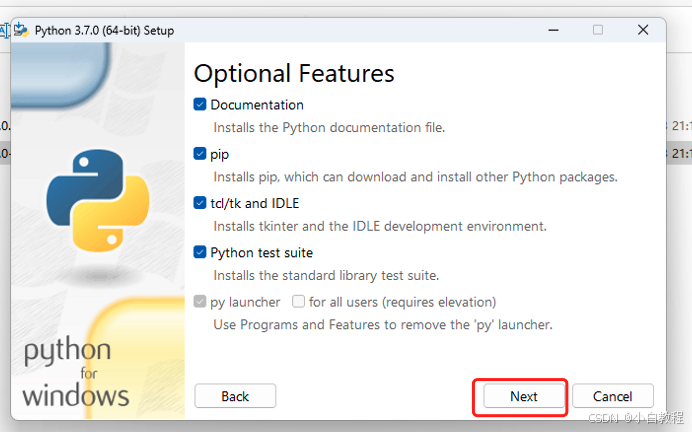Click the disabled maximize button
This screenshot has width=692, height=432.
pos(598,30)
